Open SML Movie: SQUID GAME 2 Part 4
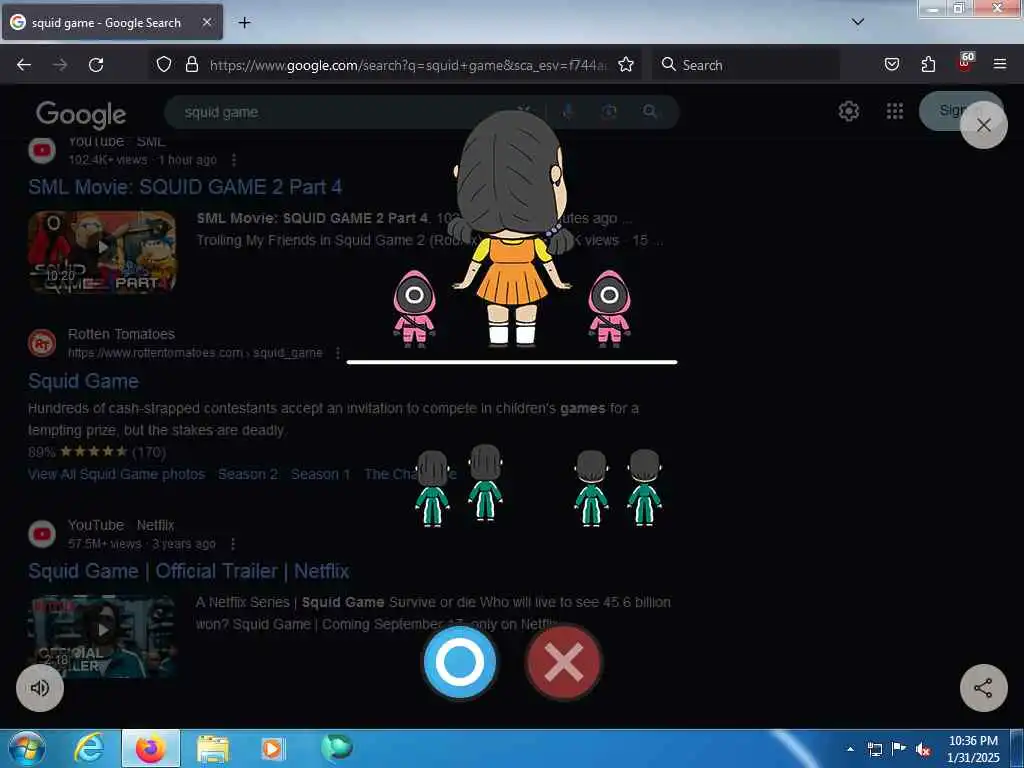 click(185, 187)
